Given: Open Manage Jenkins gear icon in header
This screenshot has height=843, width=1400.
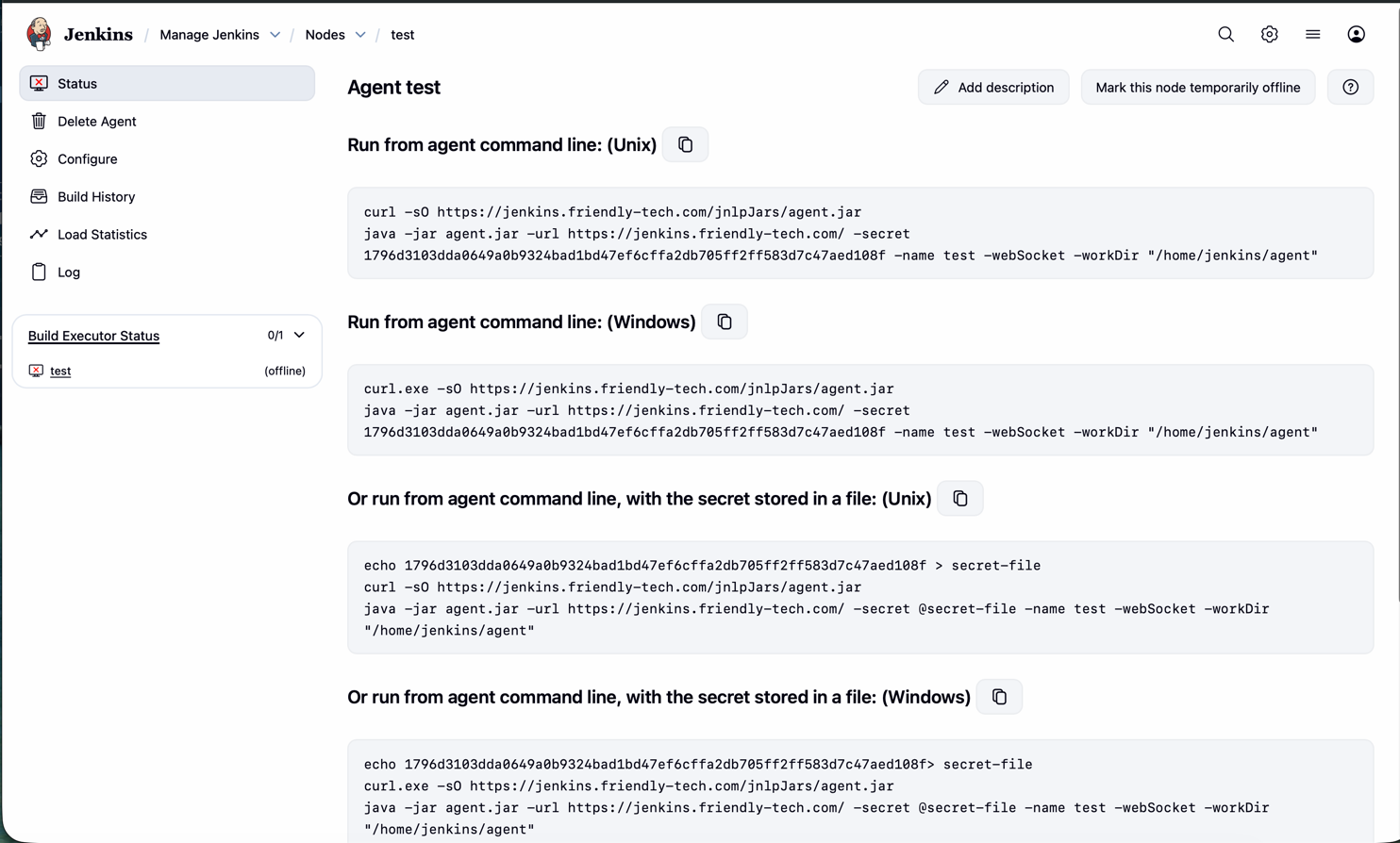Looking at the screenshot, I should point(1269,34).
